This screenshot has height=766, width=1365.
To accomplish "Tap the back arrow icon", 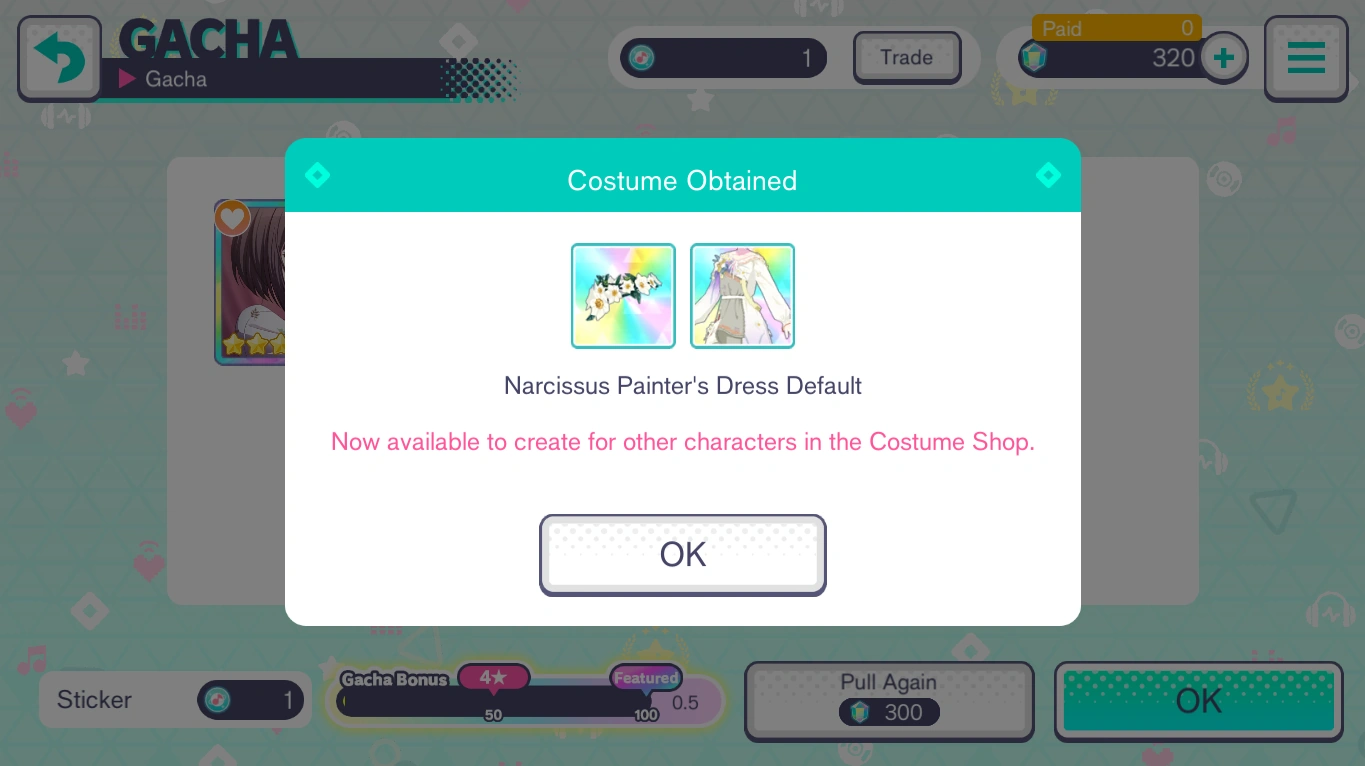I will 59,58.
